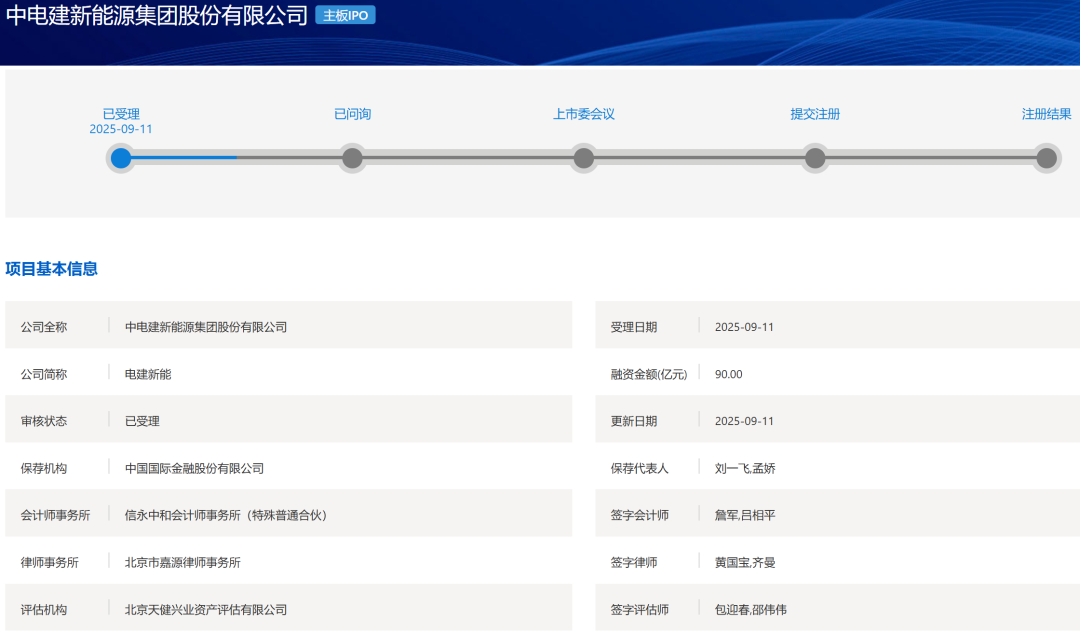Click sponsor name 中国国际金融股份有限公司
The height and width of the screenshot is (633, 1080).
(194, 468)
